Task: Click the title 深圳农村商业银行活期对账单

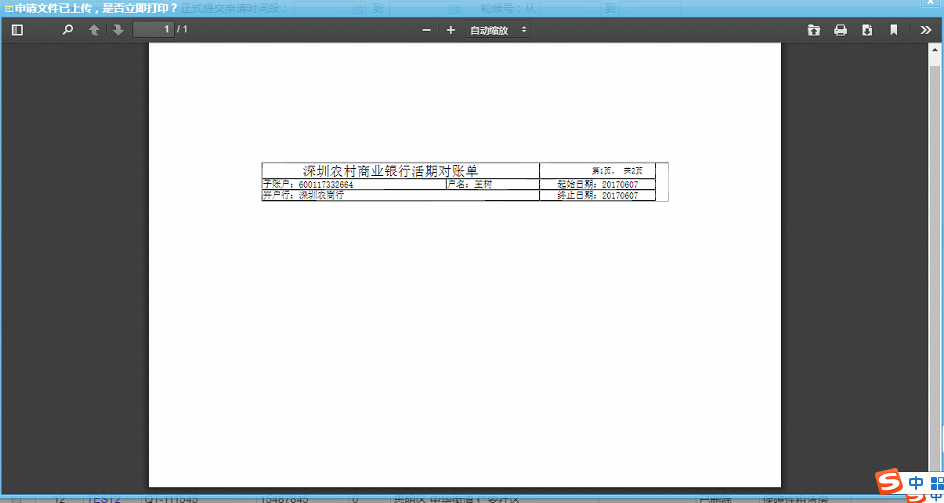Action: (x=390, y=171)
